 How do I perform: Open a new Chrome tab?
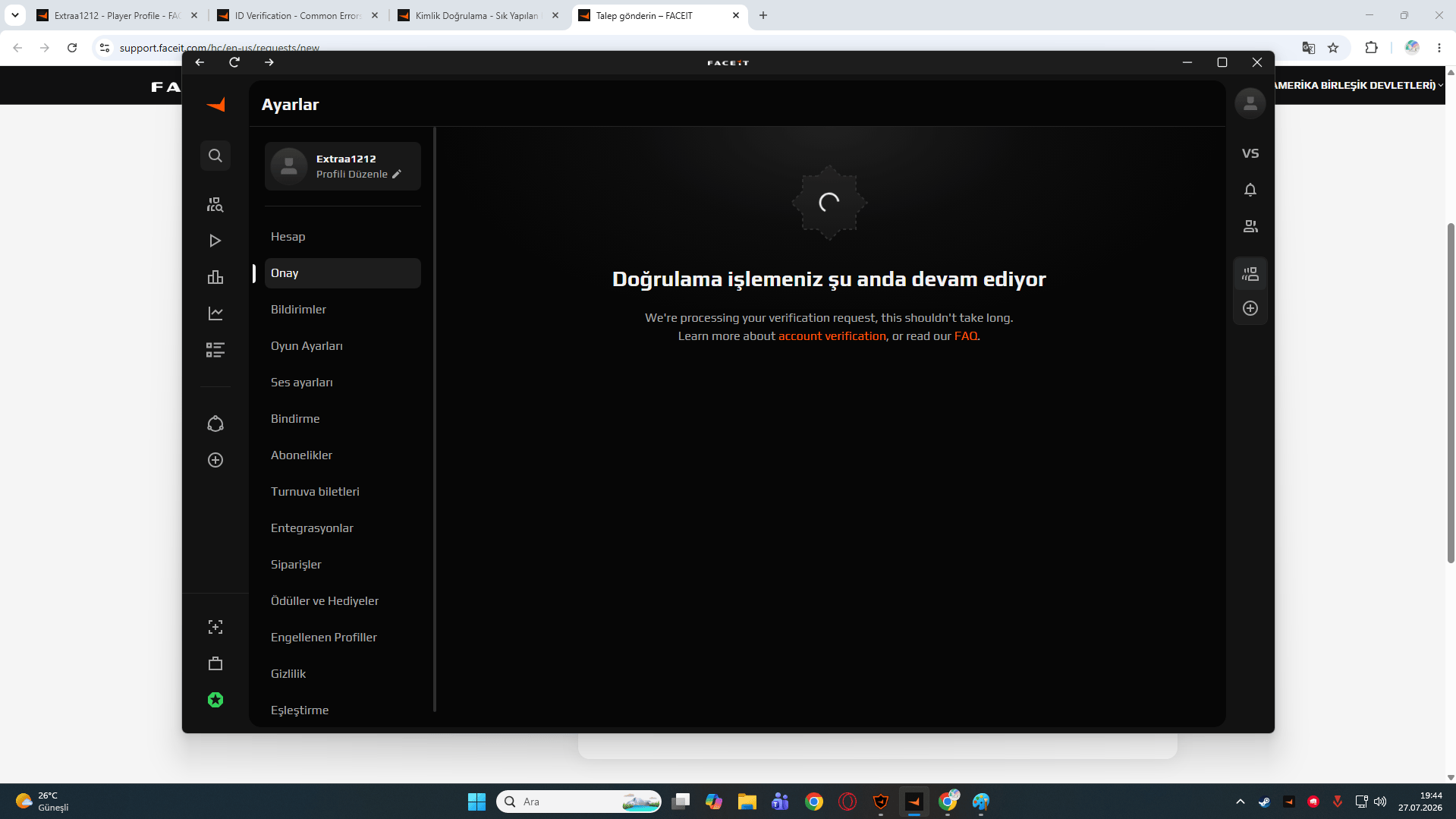[763, 15]
